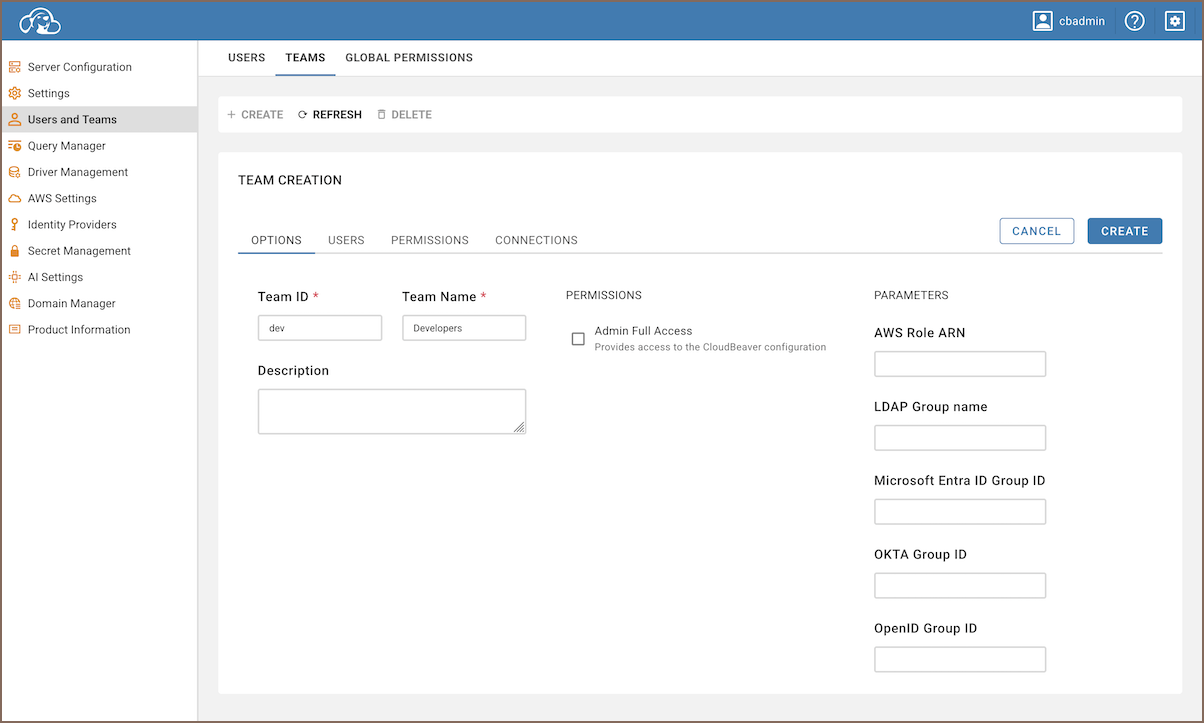Viewport: 1204px width, 723px height.
Task: Enable the Admin Full Access checkbox
Action: click(x=578, y=339)
